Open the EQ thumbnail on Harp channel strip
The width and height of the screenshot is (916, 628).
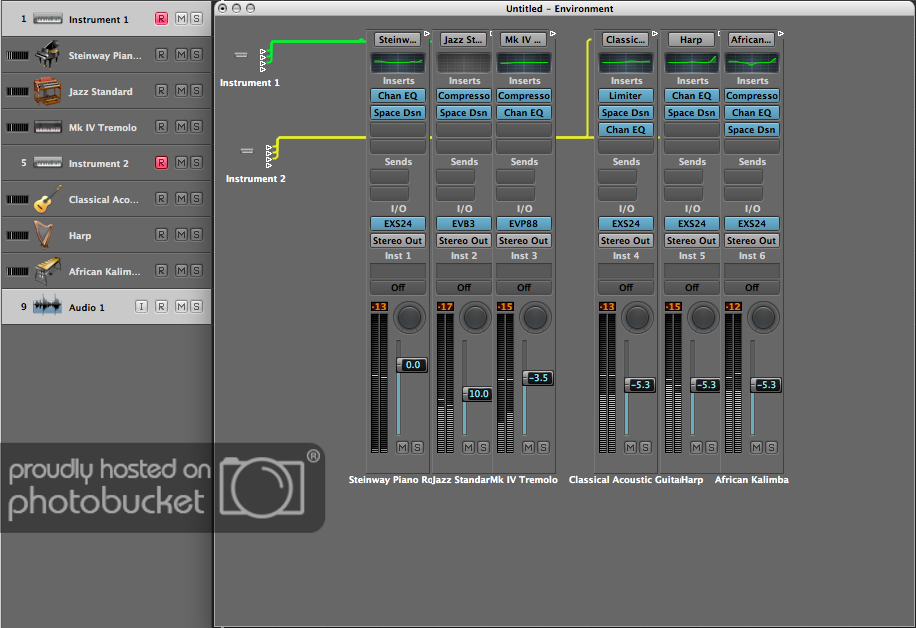[691, 62]
